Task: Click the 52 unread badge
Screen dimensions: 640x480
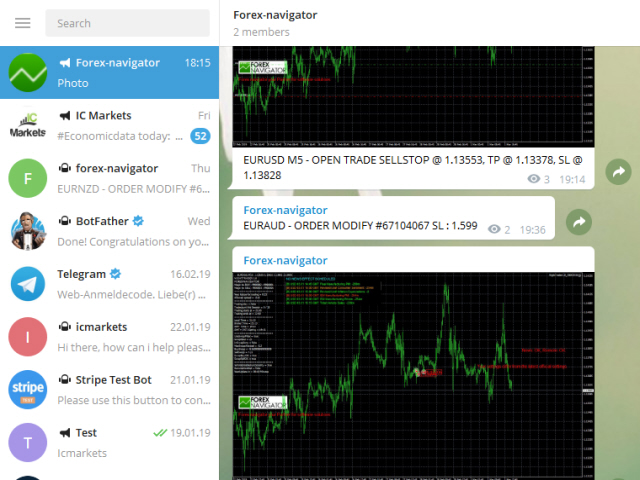Action: [200, 136]
